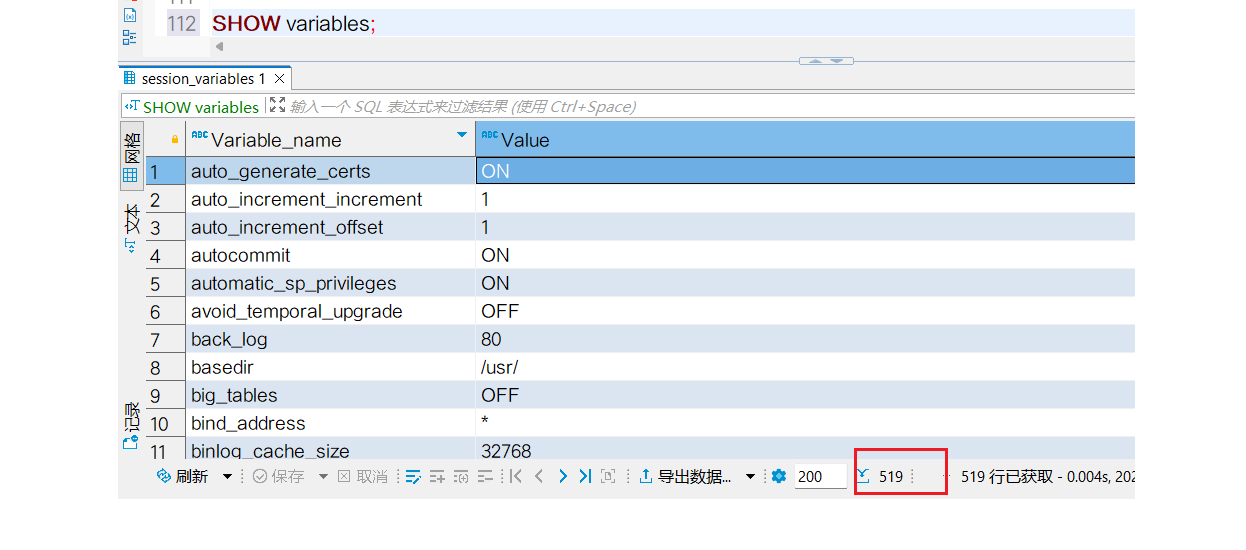Viewport: 1246px width, 550px height.
Task: Click the 保存 save button
Action: [278, 477]
